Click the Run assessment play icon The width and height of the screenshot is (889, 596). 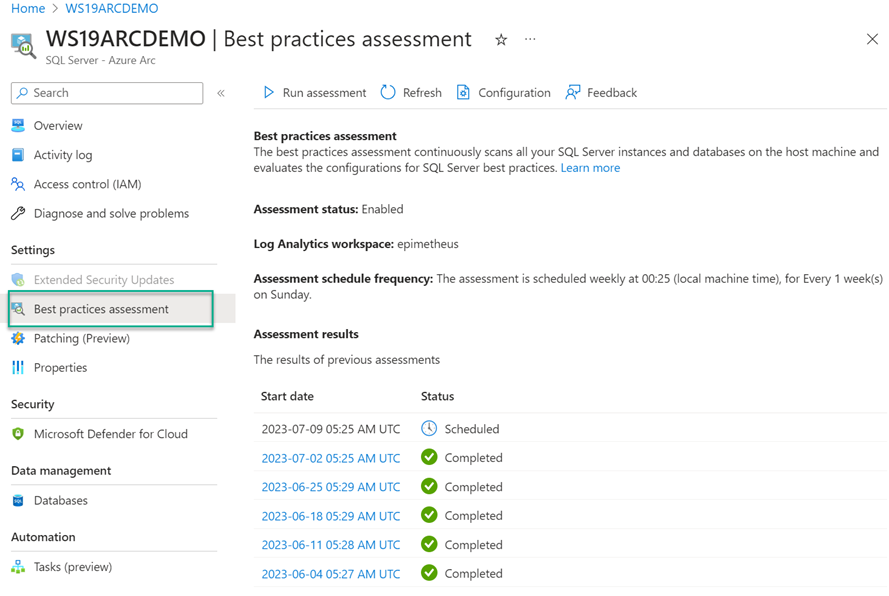click(268, 93)
